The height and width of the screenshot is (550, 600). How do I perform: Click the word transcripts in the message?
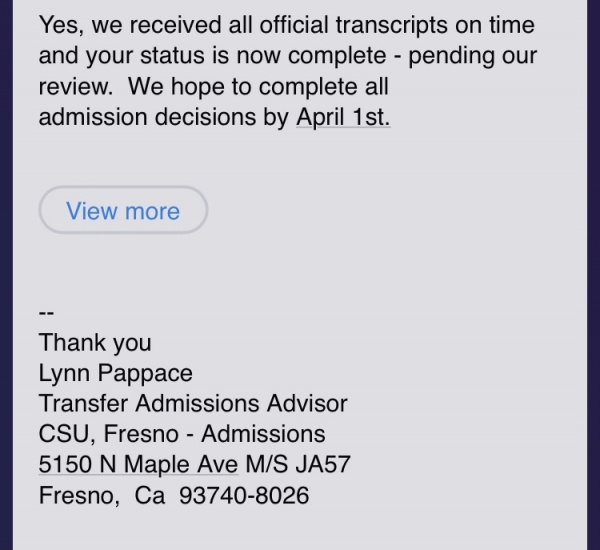click(x=391, y=25)
